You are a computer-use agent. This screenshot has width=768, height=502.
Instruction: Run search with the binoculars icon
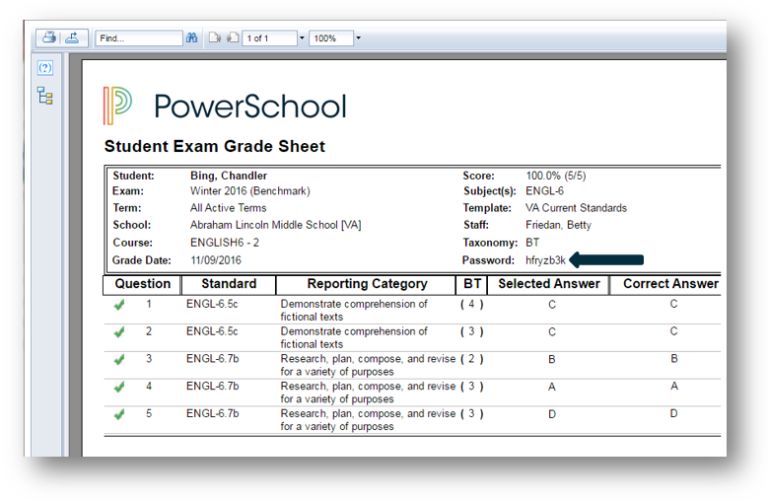click(192, 38)
